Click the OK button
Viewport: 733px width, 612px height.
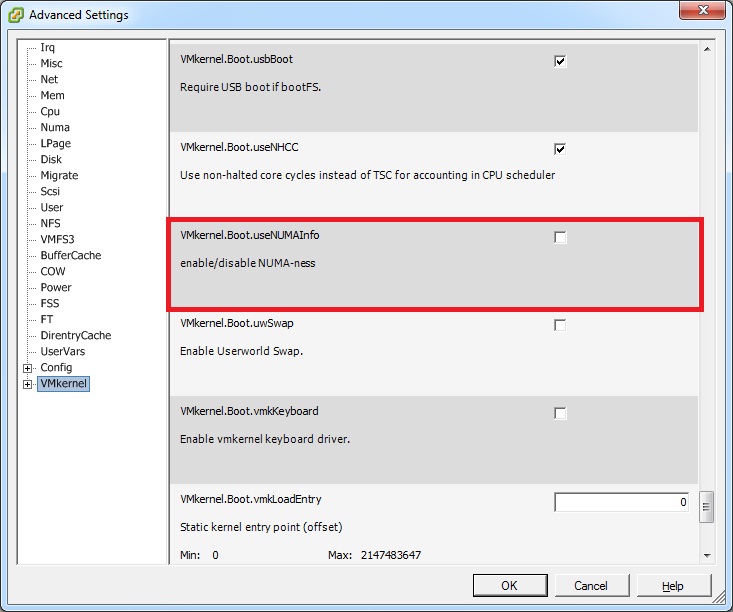point(510,585)
